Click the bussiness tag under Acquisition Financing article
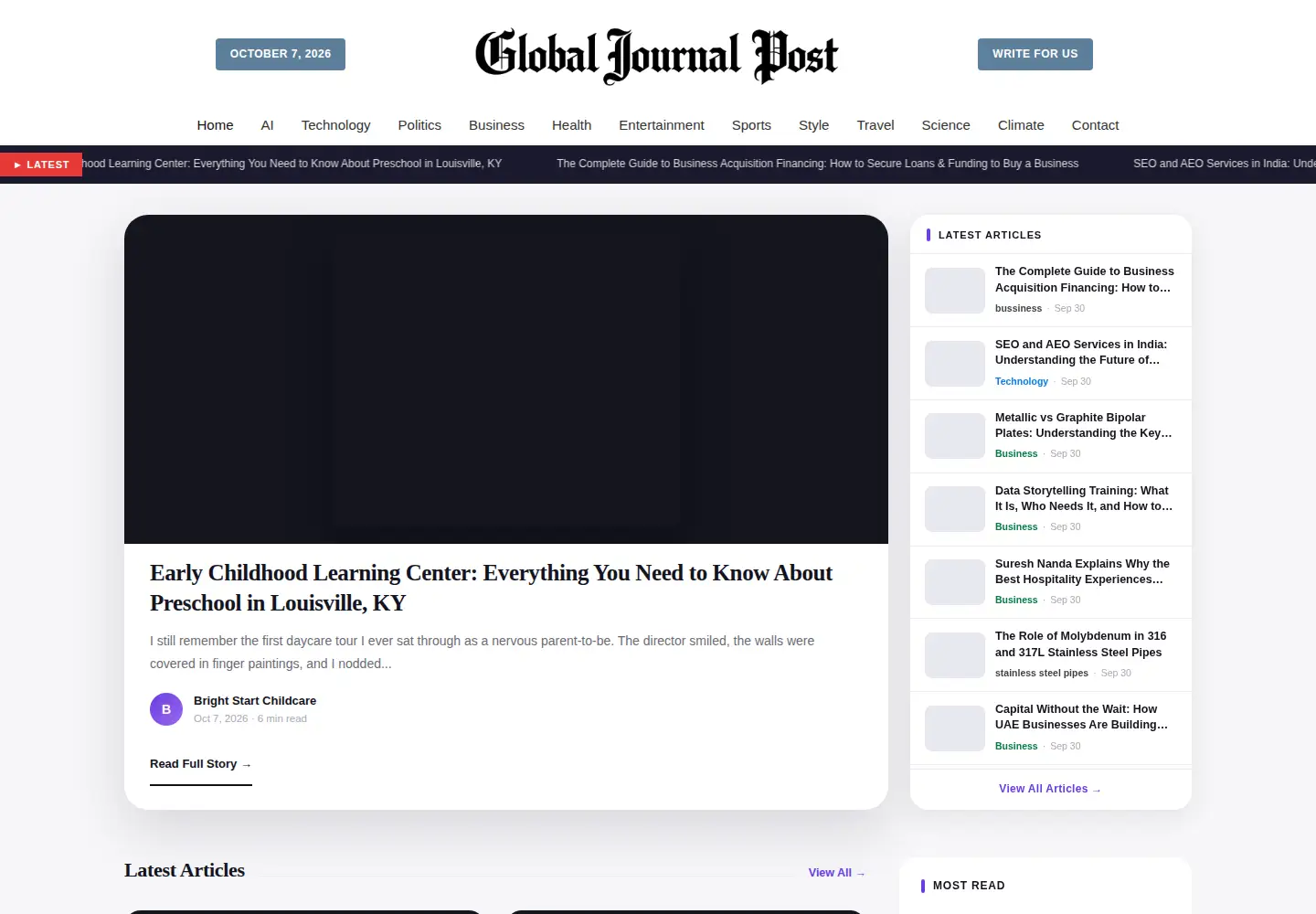This screenshot has width=1316, height=914. pos(1018,308)
